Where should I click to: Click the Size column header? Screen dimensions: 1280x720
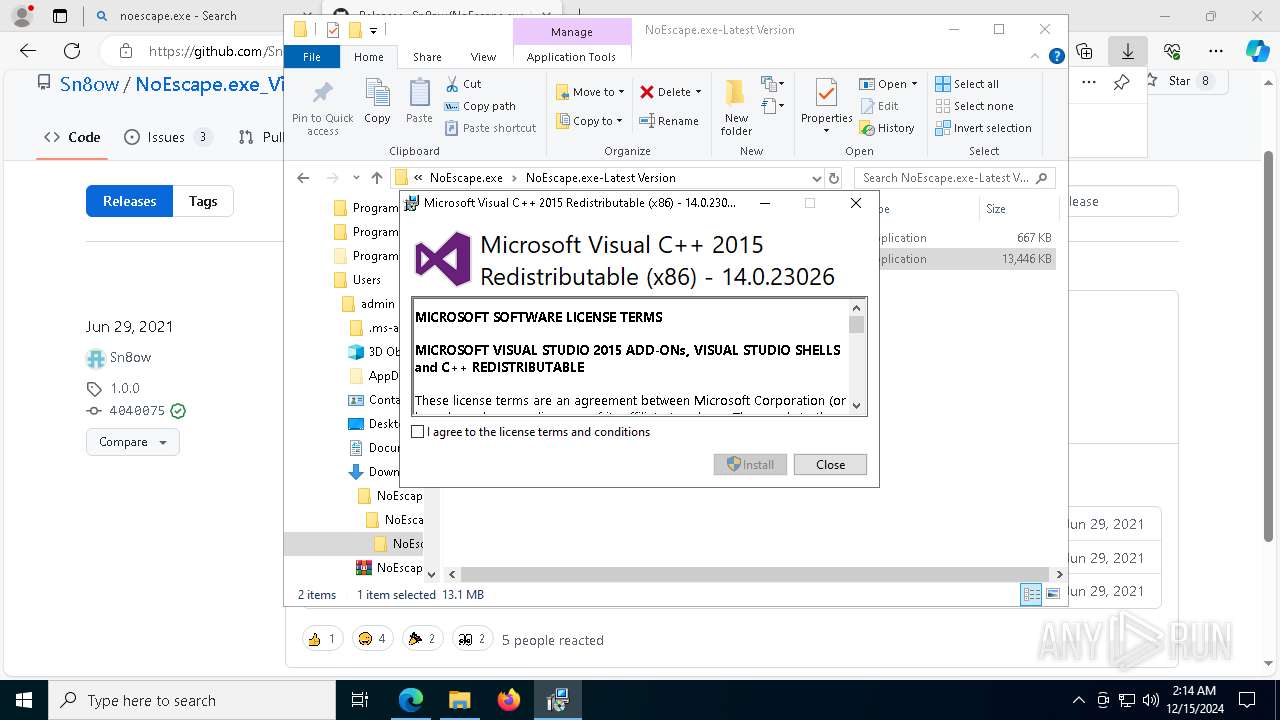coord(1018,209)
